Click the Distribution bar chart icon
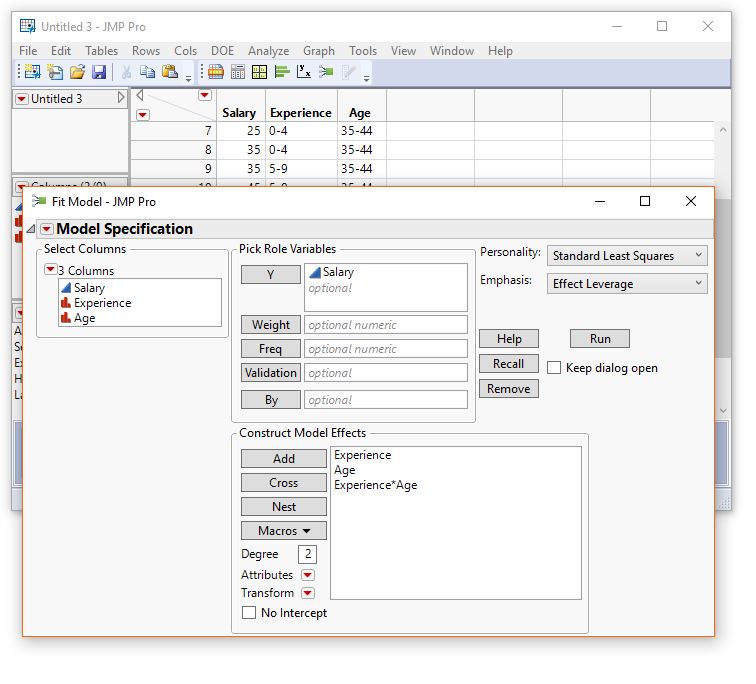 point(282,72)
